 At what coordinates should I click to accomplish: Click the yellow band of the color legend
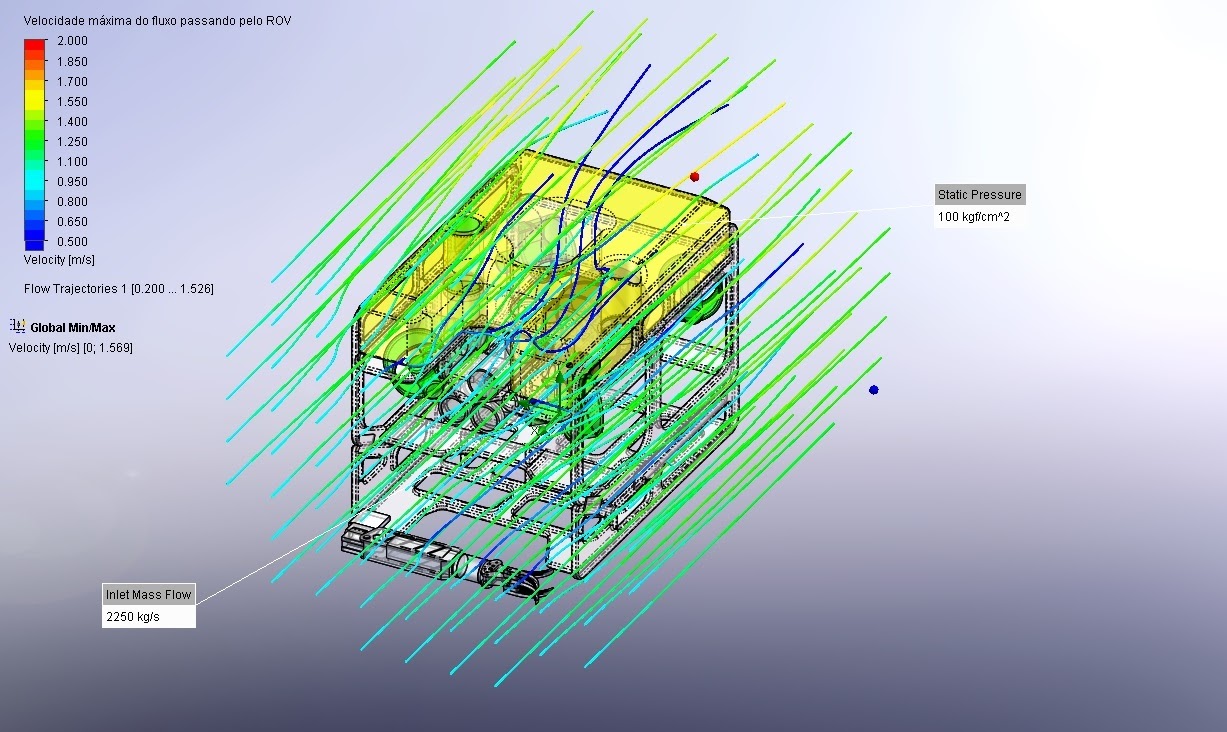(x=35, y=98)
